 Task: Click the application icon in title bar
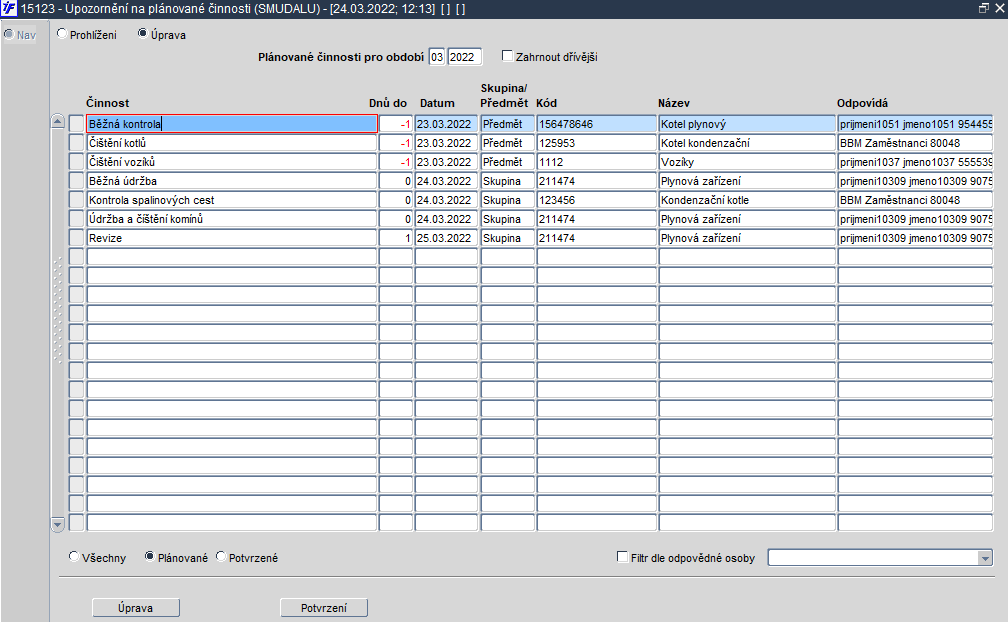[x=8, y=8]
